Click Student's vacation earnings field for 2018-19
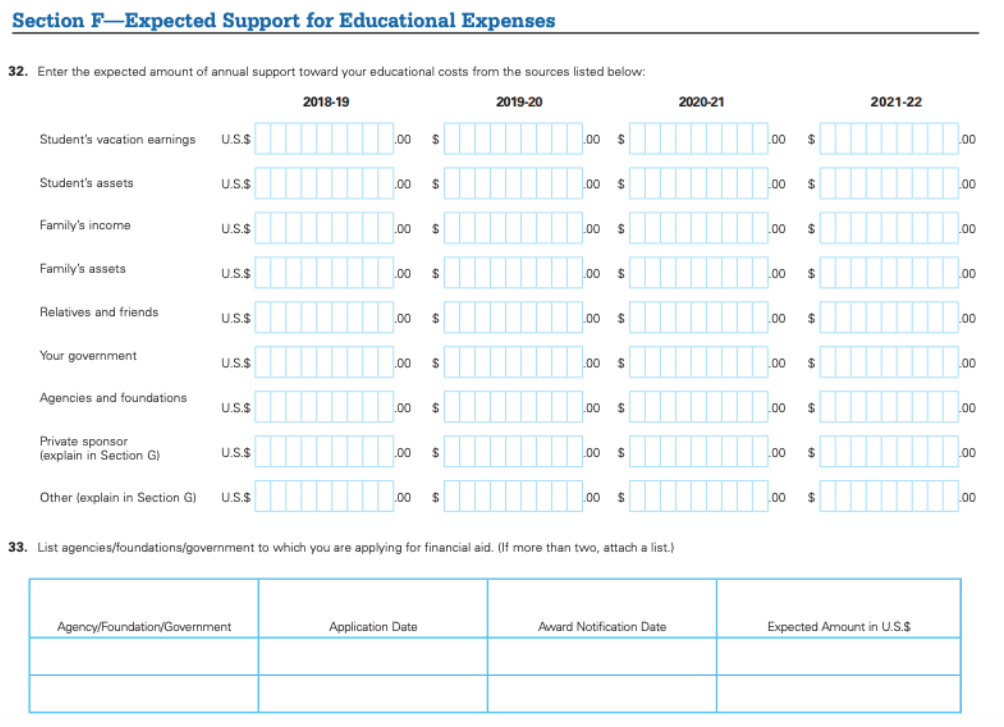The height and width of the screenshot is (727, 1004). [324, 140]
